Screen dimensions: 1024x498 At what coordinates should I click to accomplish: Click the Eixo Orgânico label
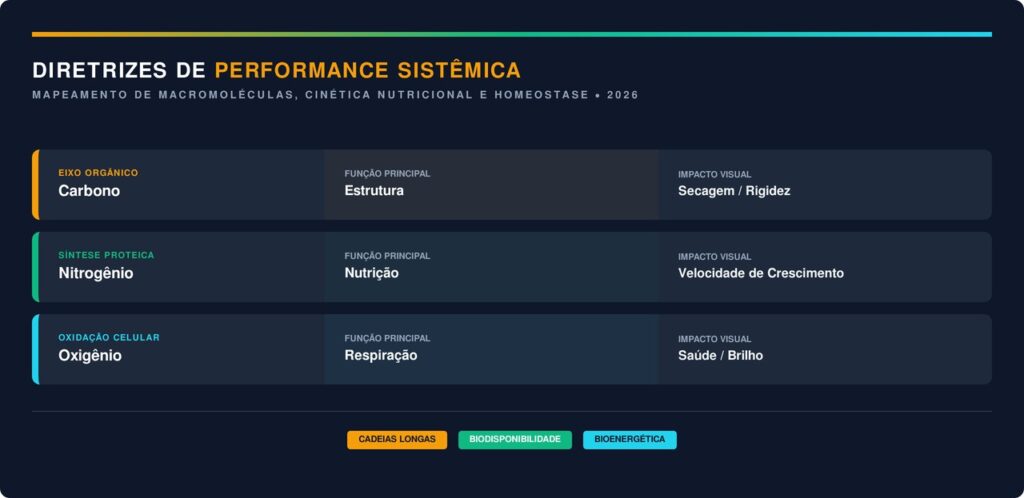coord(98,173)
